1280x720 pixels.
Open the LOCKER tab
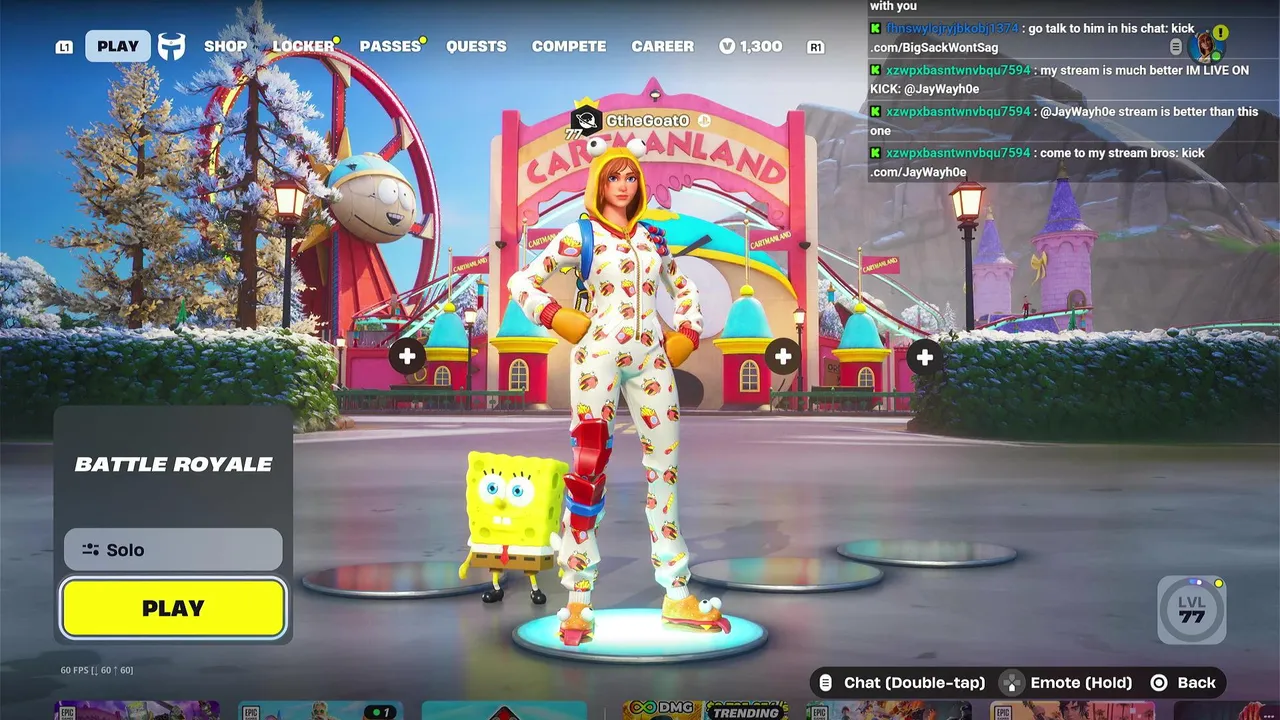(x=303, y=46)
